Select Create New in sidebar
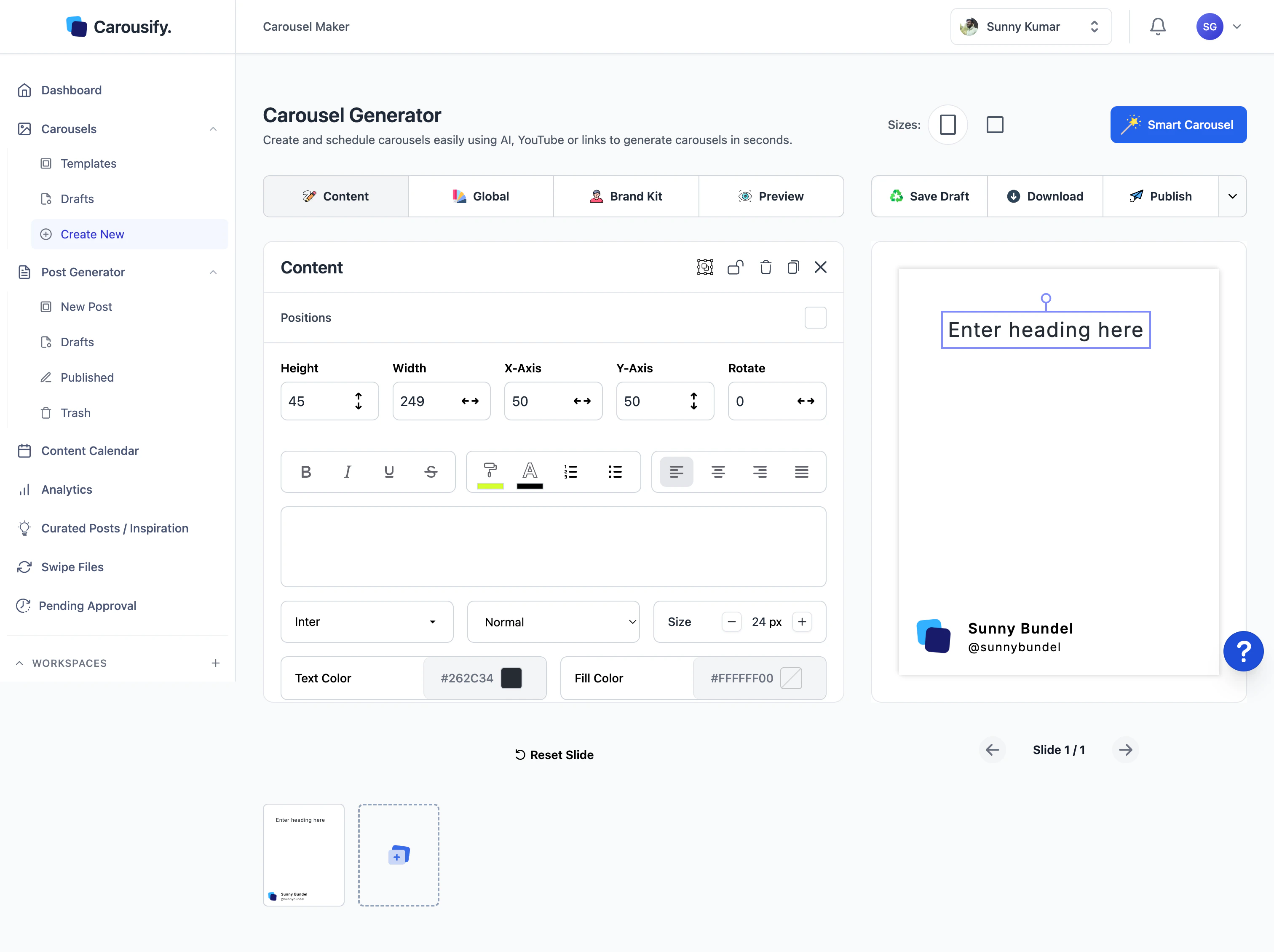 [x=130, y=234]
